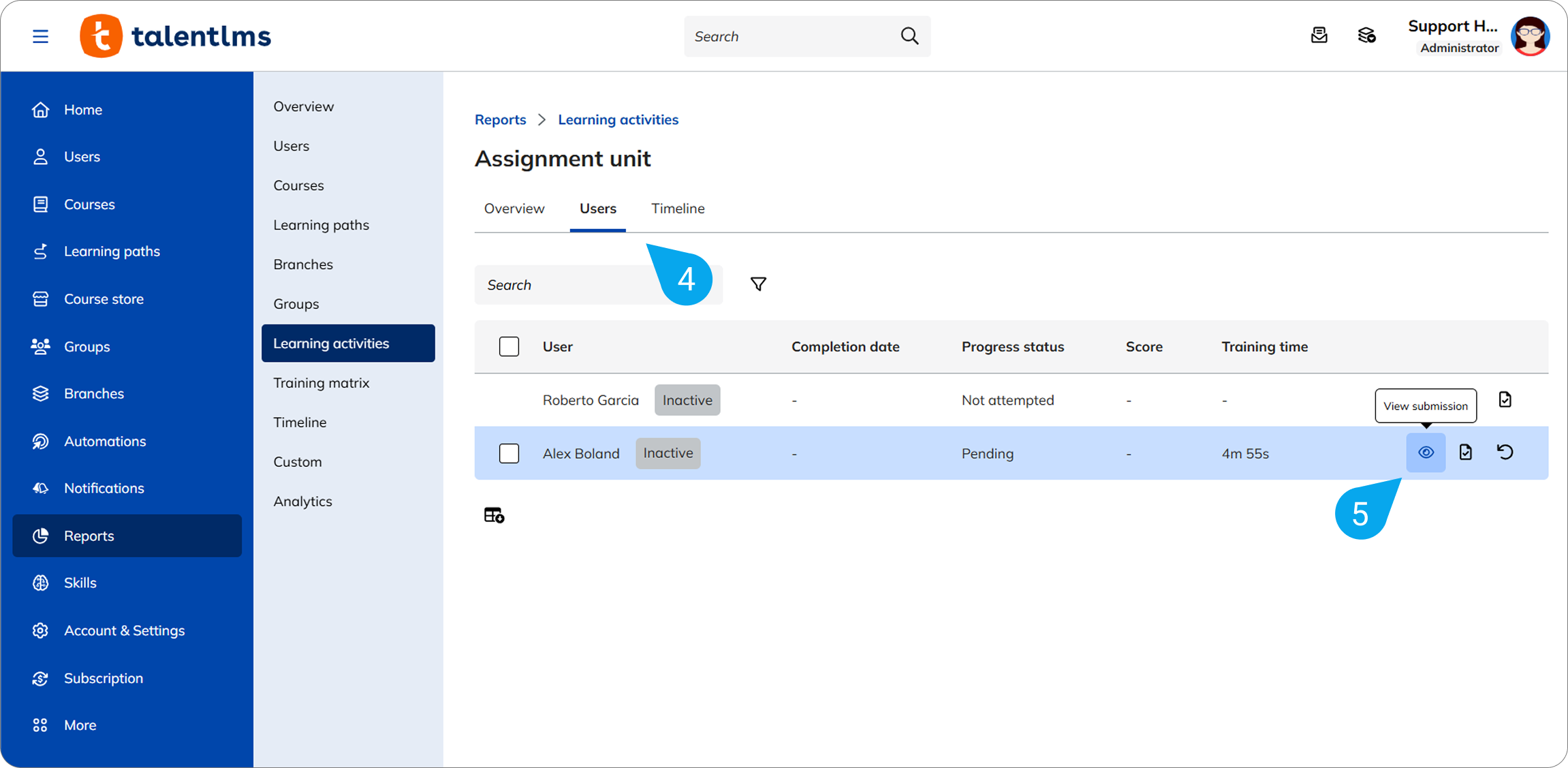
Task: Click the course catalog icon near the profile
Action: (1366, 35)
